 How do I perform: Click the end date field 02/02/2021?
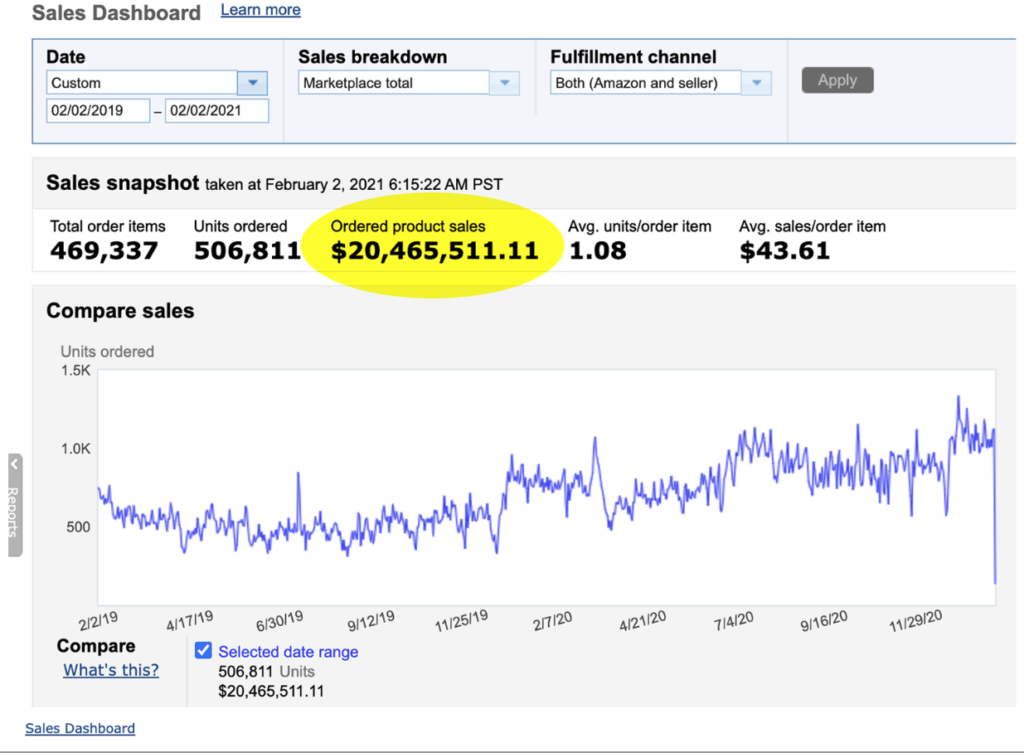pos(217,111)
